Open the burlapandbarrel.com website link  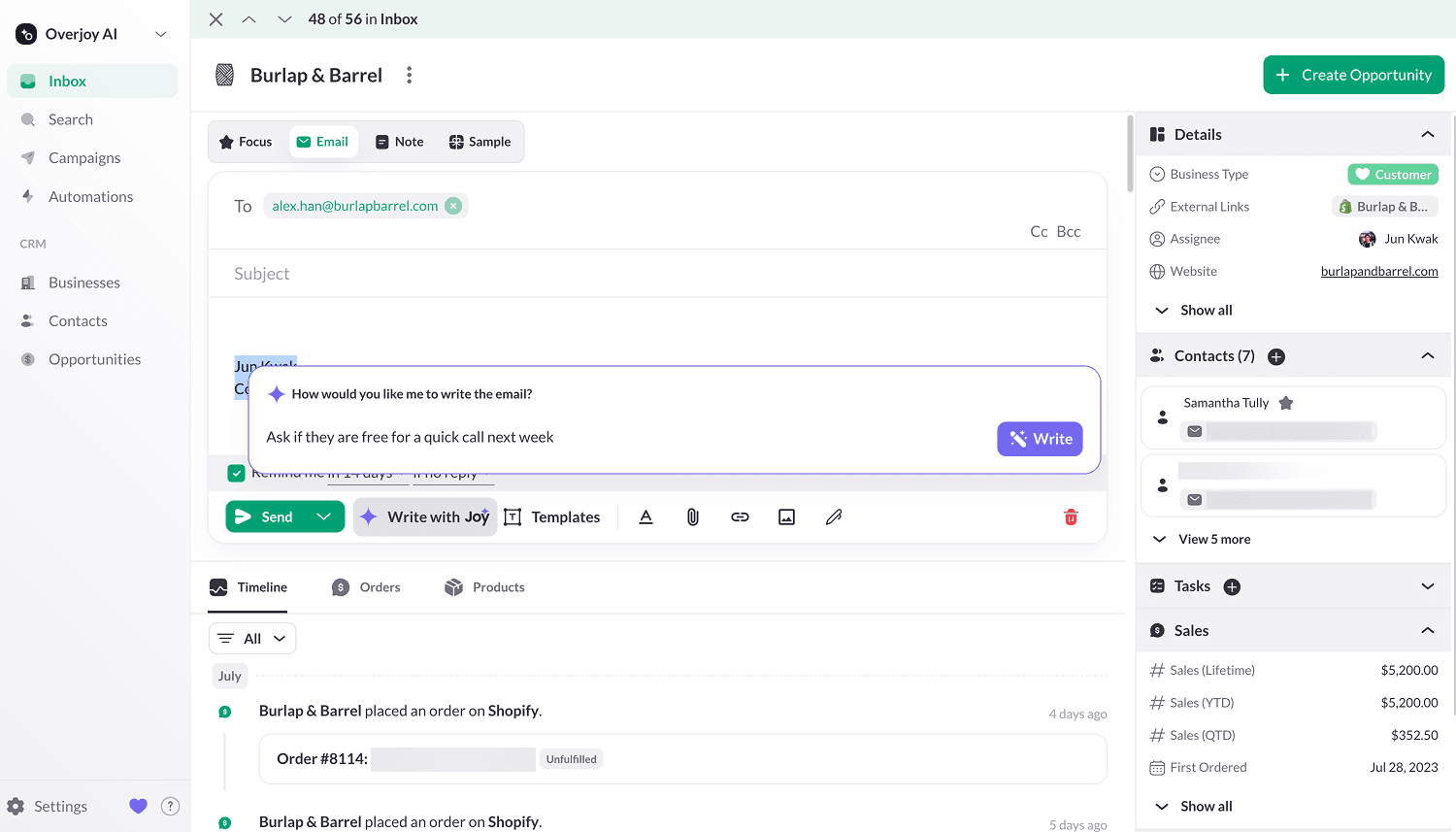click(1379, 272)
